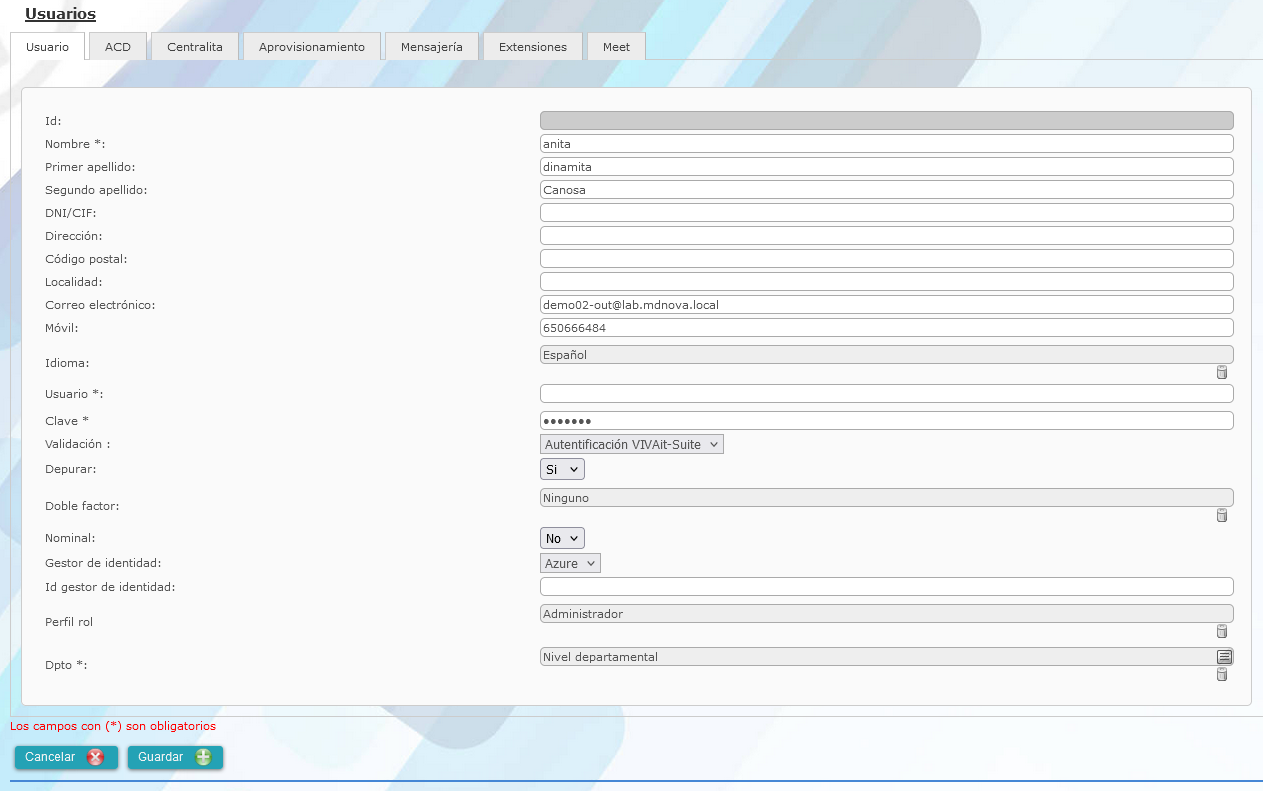Focus the DNI/CIF input field
1263x791 pixels.
[x=886, y=213]
